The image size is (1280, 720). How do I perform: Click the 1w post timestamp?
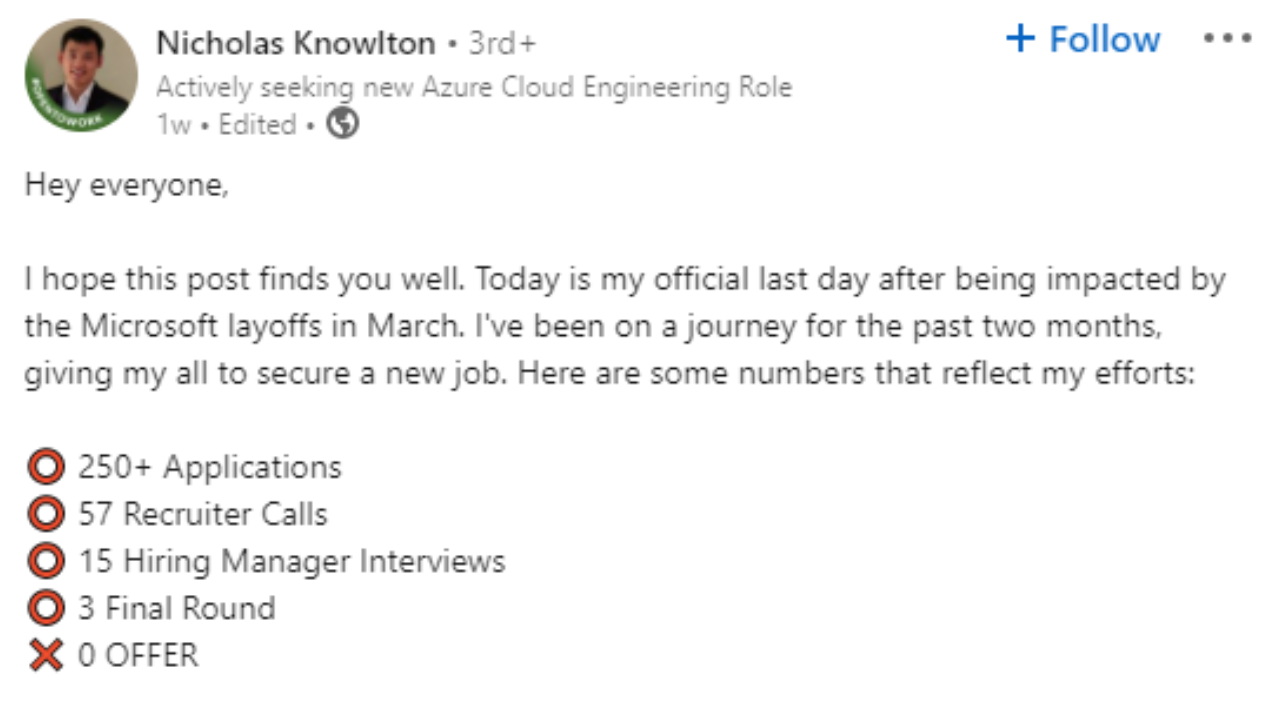coord(172,125)
